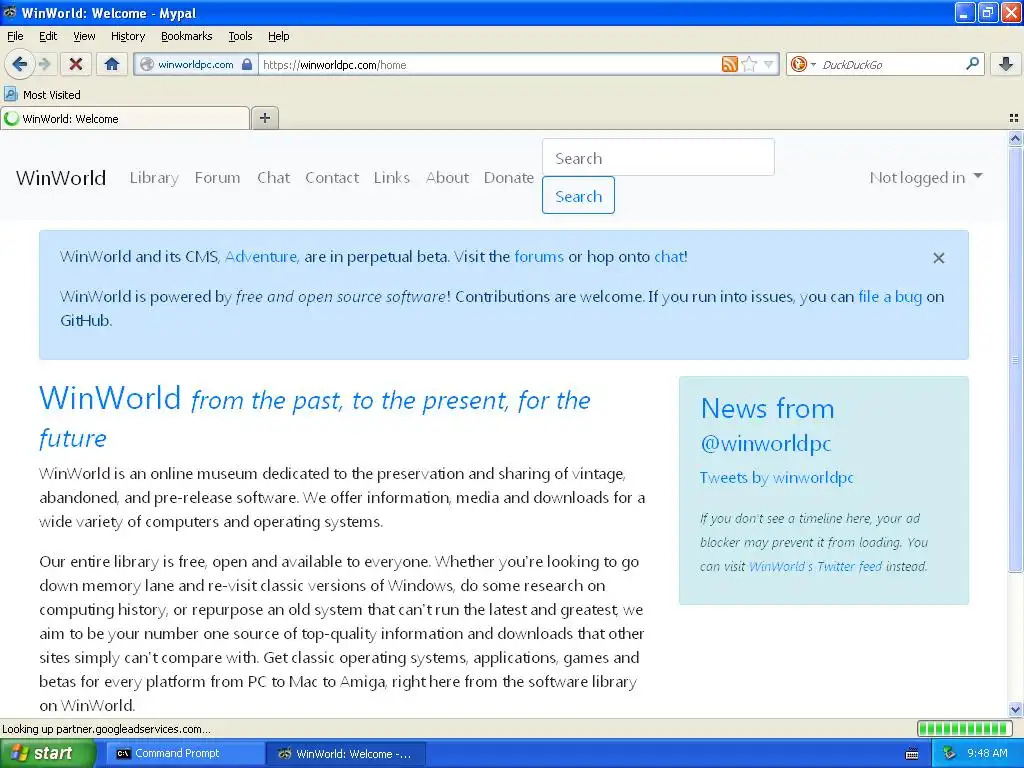Open the Help menu

[x=279, y=36]
